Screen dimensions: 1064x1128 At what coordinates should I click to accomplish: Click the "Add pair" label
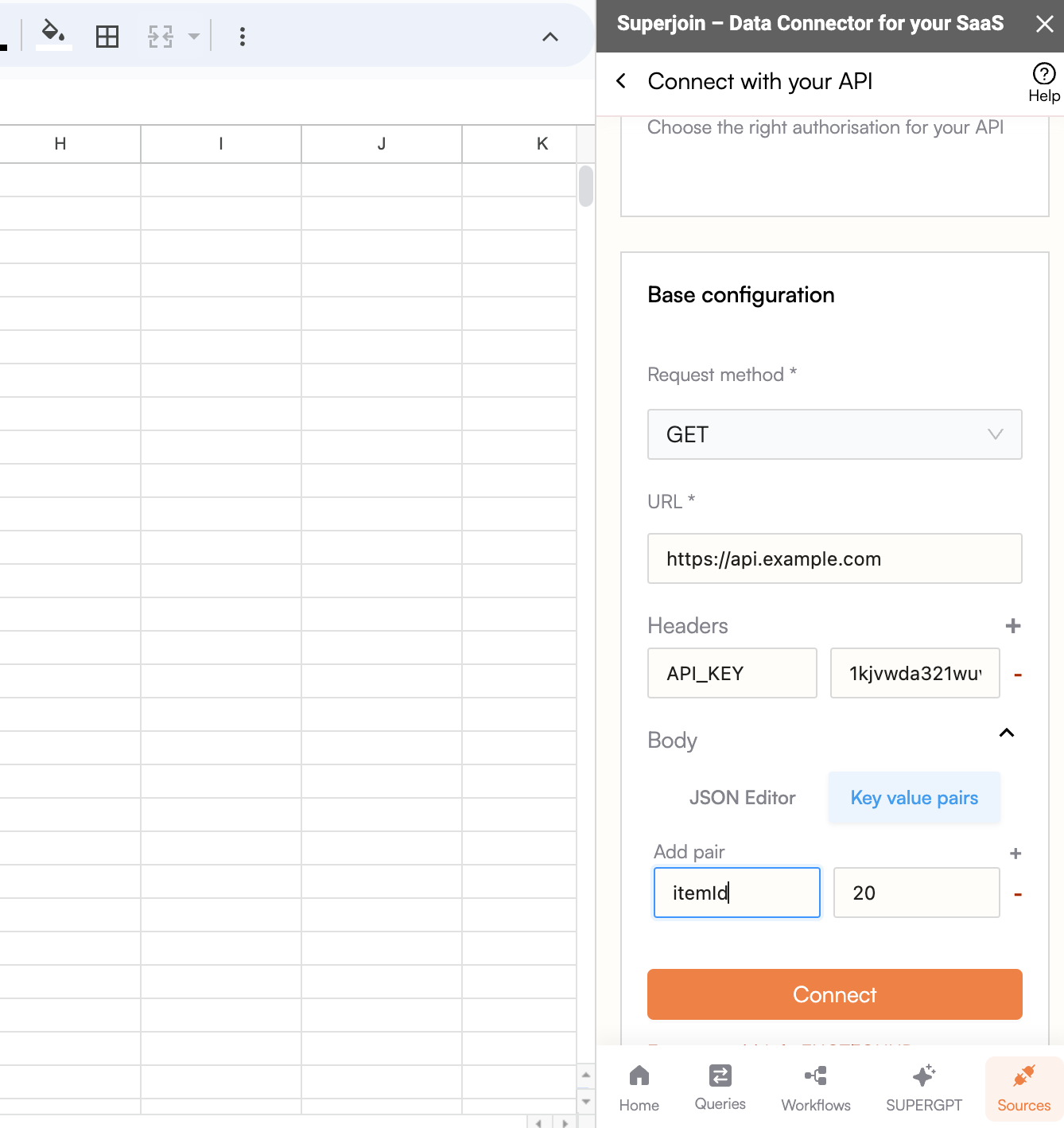(689, 852)
